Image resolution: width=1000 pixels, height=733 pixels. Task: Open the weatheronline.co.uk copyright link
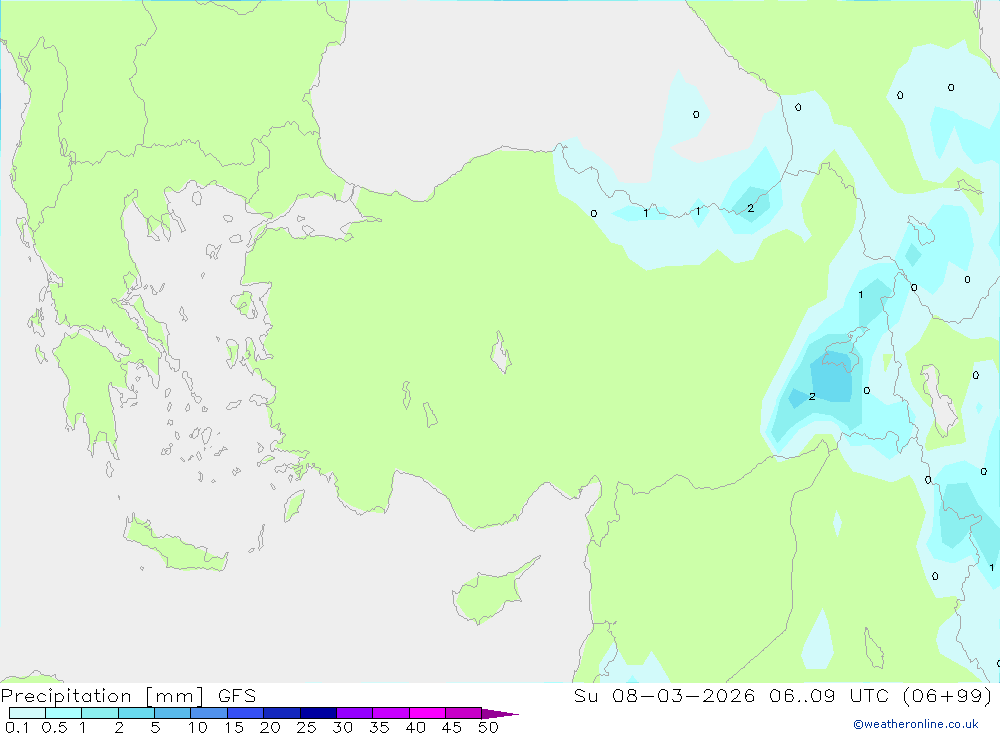pos(916,724)
